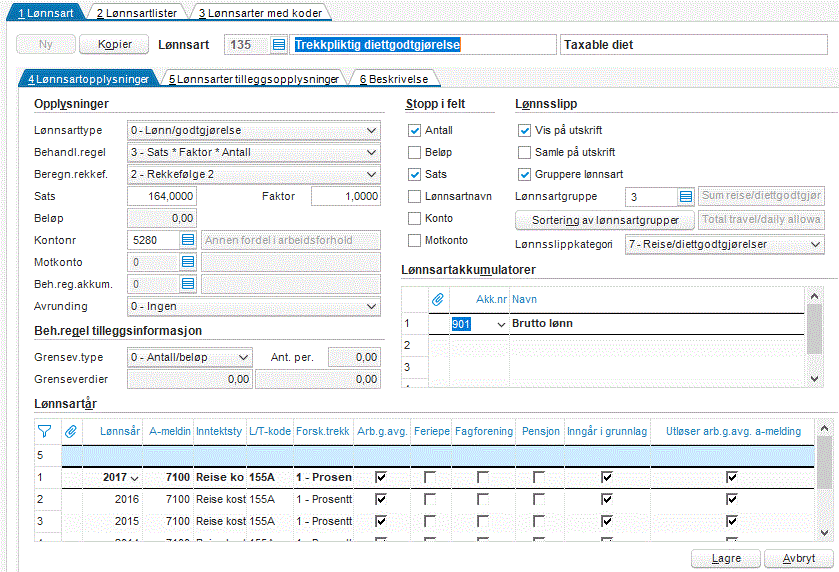Open the Beskrivelse tab
This screenshot has width=839, height=572.
(x=393, y=78)
